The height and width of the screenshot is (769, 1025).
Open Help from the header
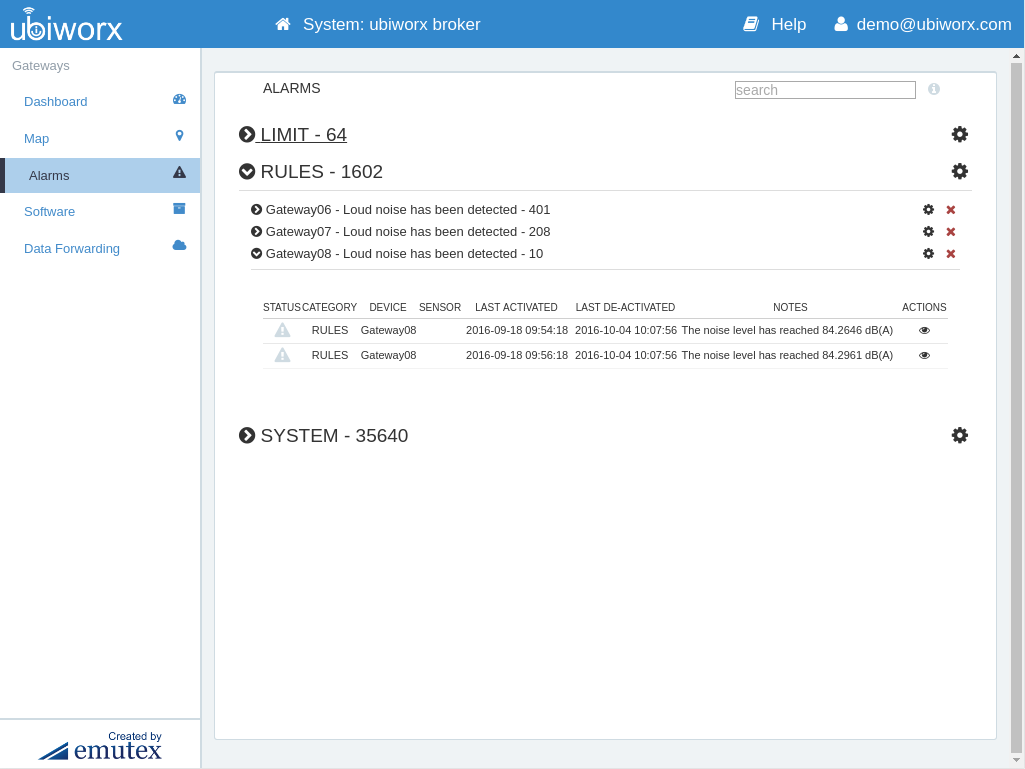[x=788, y=24]
